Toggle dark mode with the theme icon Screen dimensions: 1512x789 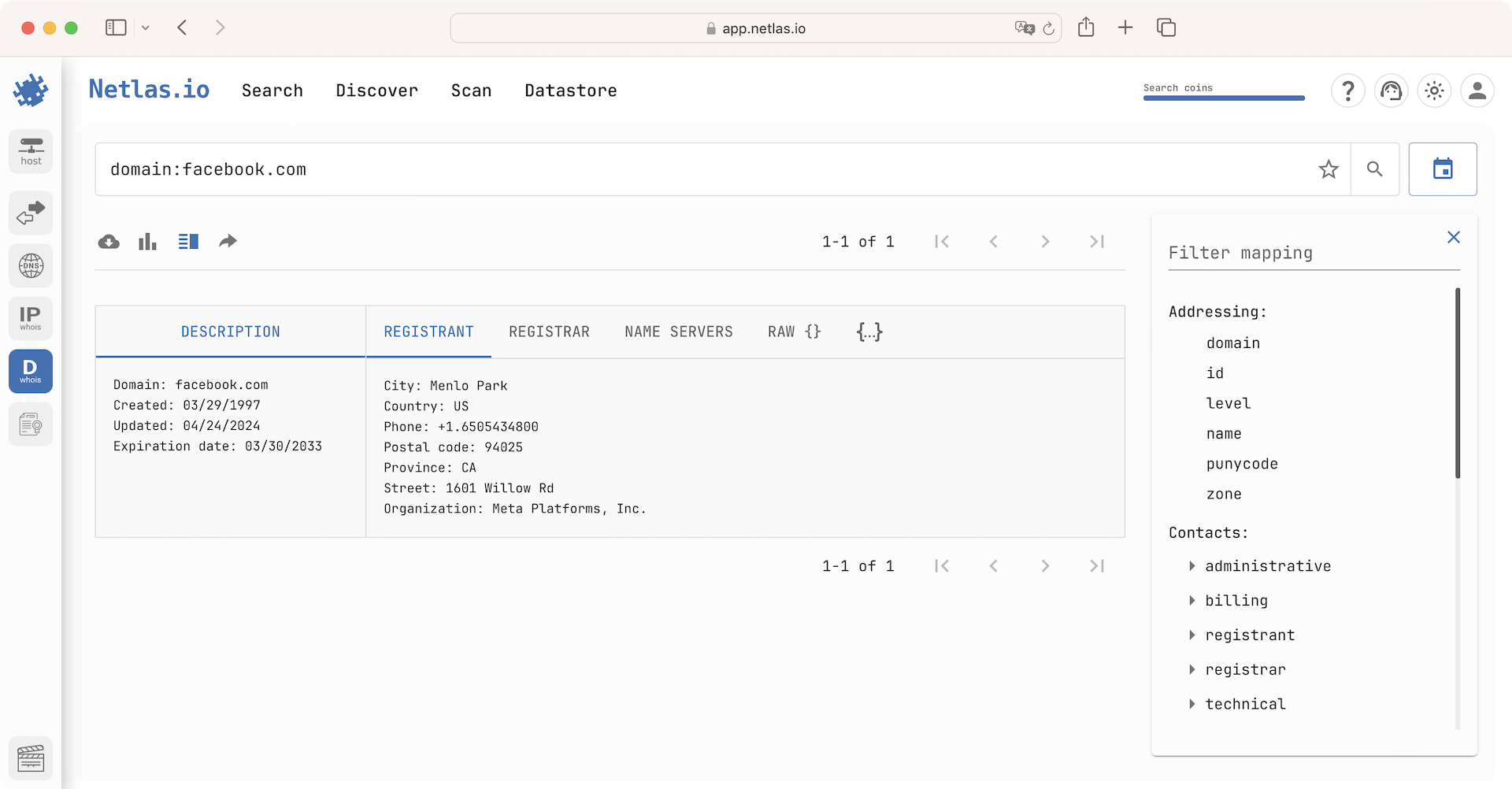1434,91
